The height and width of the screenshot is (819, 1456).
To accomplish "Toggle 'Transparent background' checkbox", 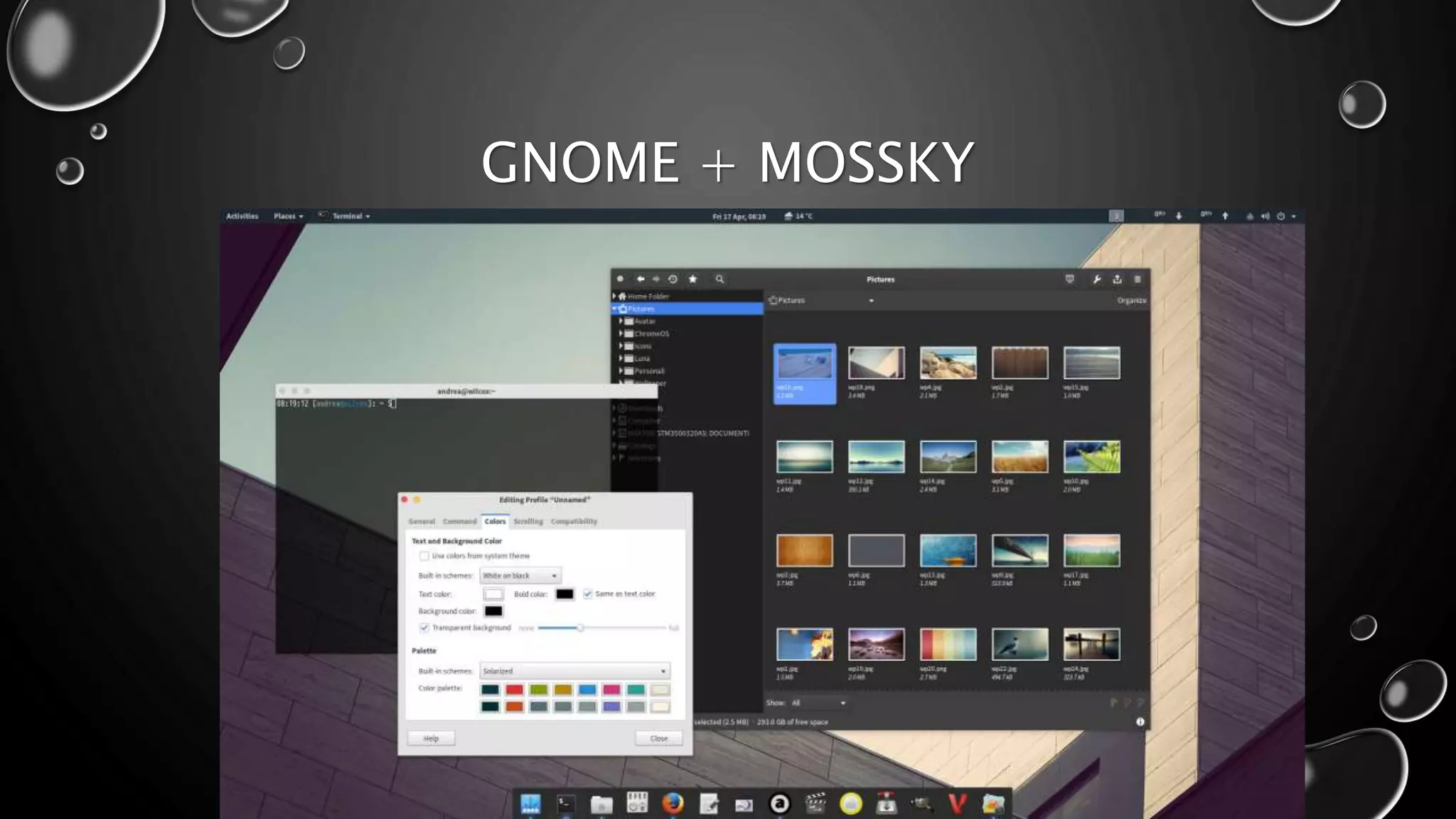I will 424,628.
